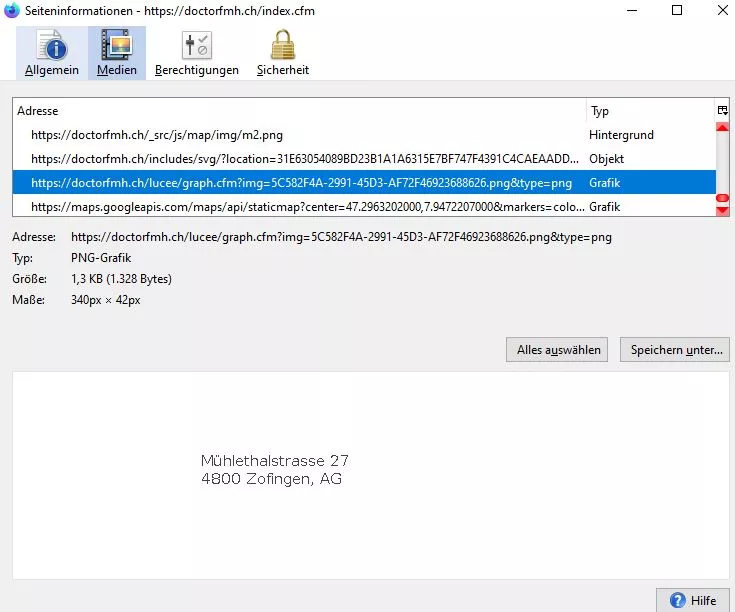
Task: Select the maps.googleapis.com staticmap row
Action: 364,207
